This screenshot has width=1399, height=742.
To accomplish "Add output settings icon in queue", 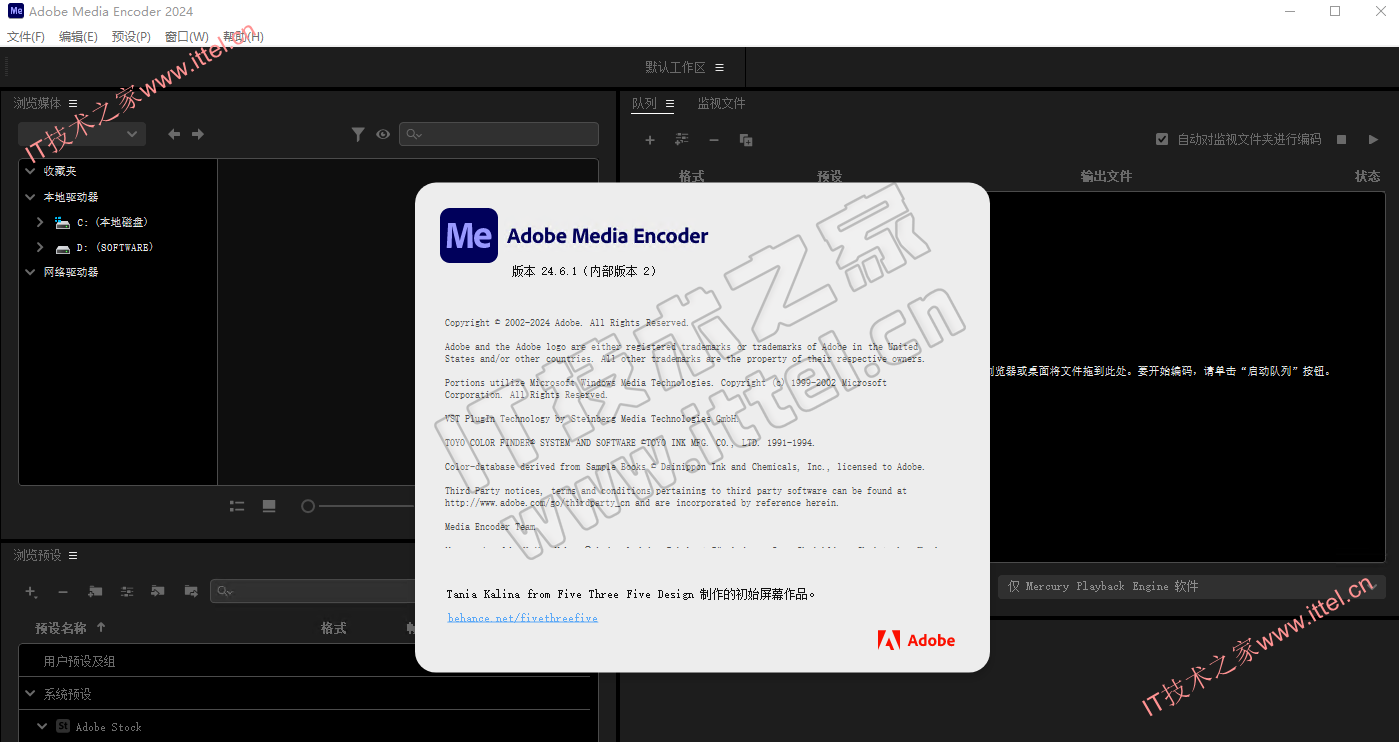I will (x=682, y=140).
